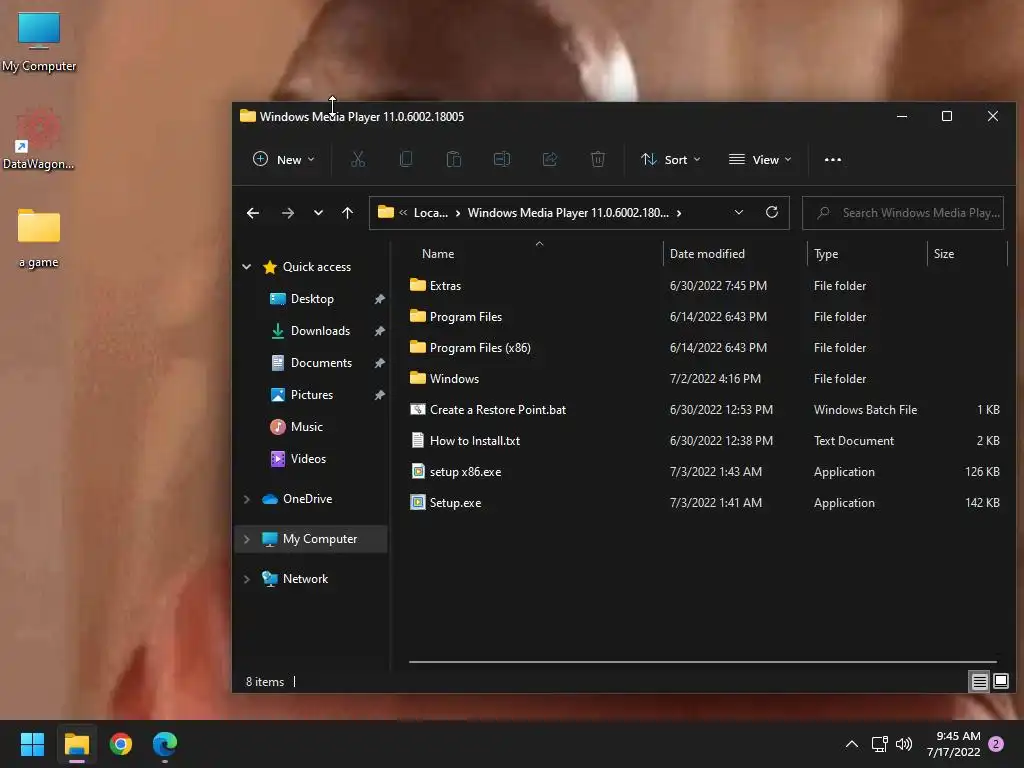Select the Program Files folder row
The image size is (1024, 768).
pyautogui.click(x=703, y=317)
